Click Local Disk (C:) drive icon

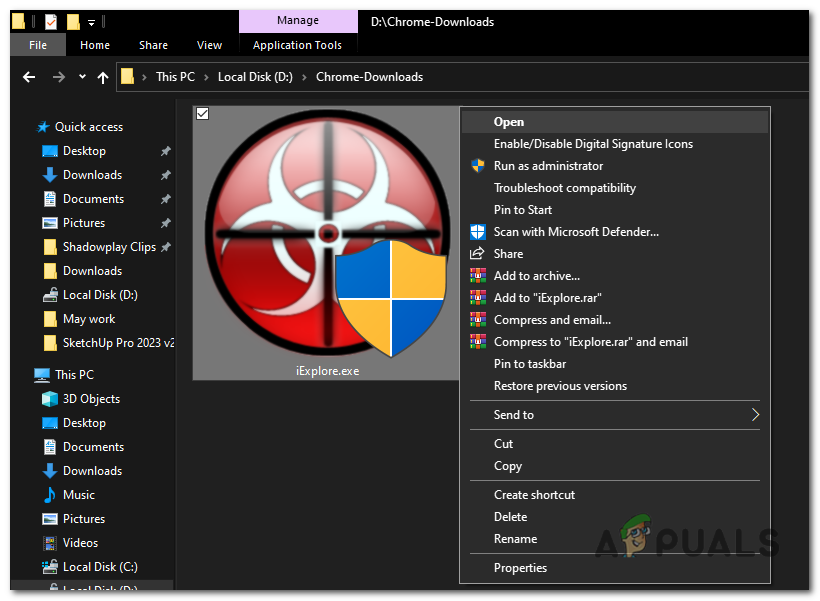coord(50,566)
